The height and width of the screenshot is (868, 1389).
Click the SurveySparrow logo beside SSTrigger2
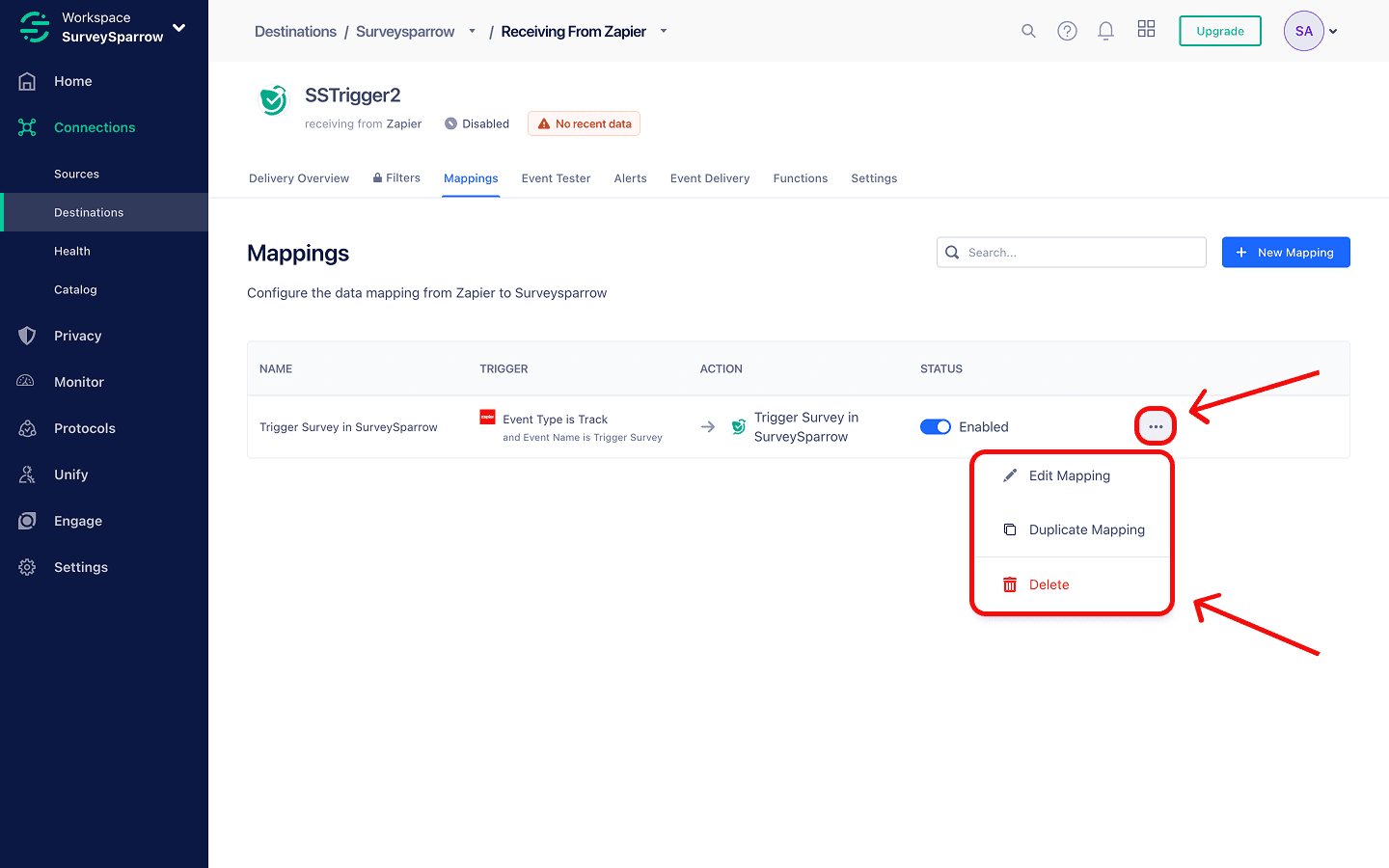click(x=273, y=100)
